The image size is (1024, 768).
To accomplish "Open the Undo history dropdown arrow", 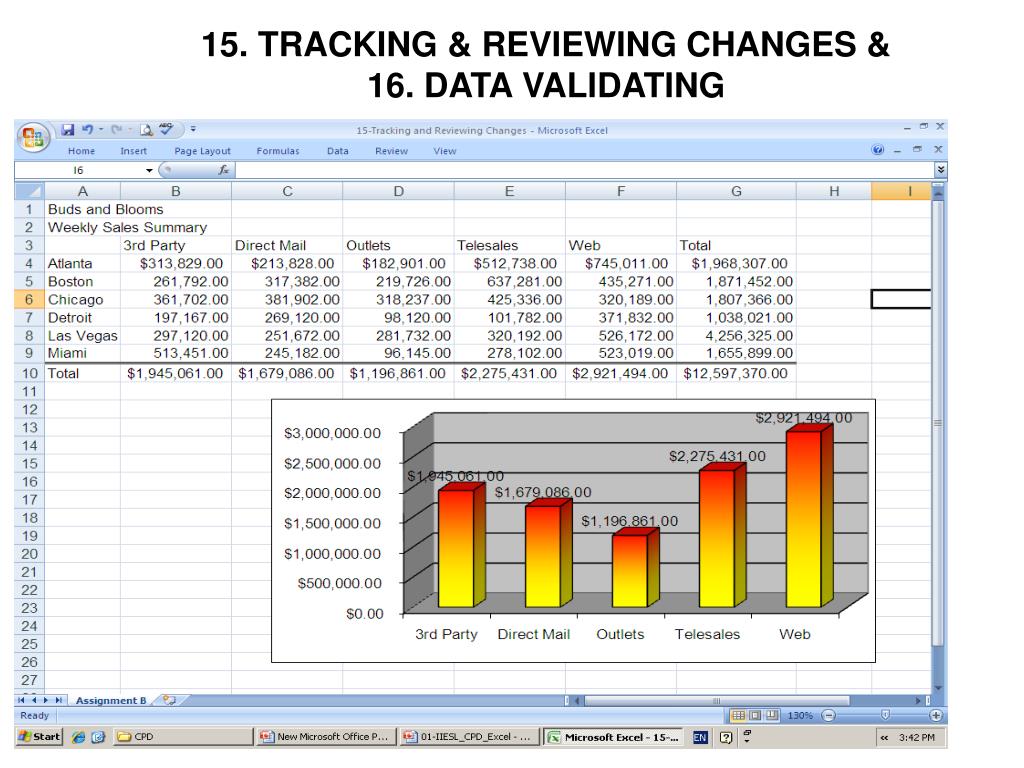I will [101, 129].
